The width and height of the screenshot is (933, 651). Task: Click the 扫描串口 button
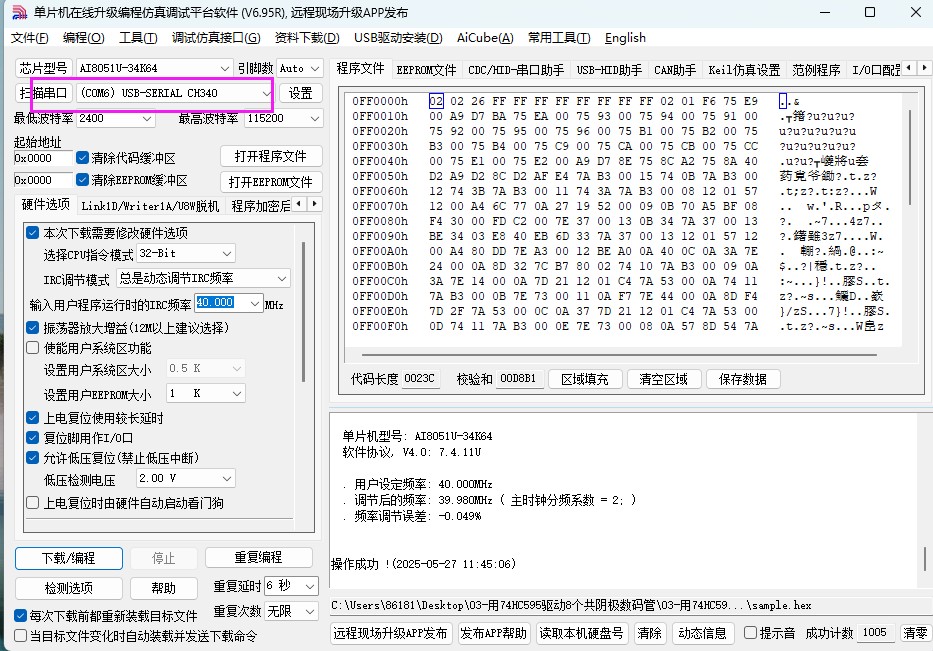pos(43,93)
